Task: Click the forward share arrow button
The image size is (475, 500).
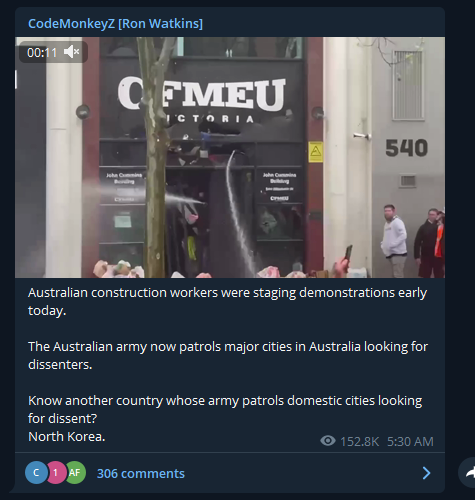Action: pyautogui.click(x=469, y=473)
